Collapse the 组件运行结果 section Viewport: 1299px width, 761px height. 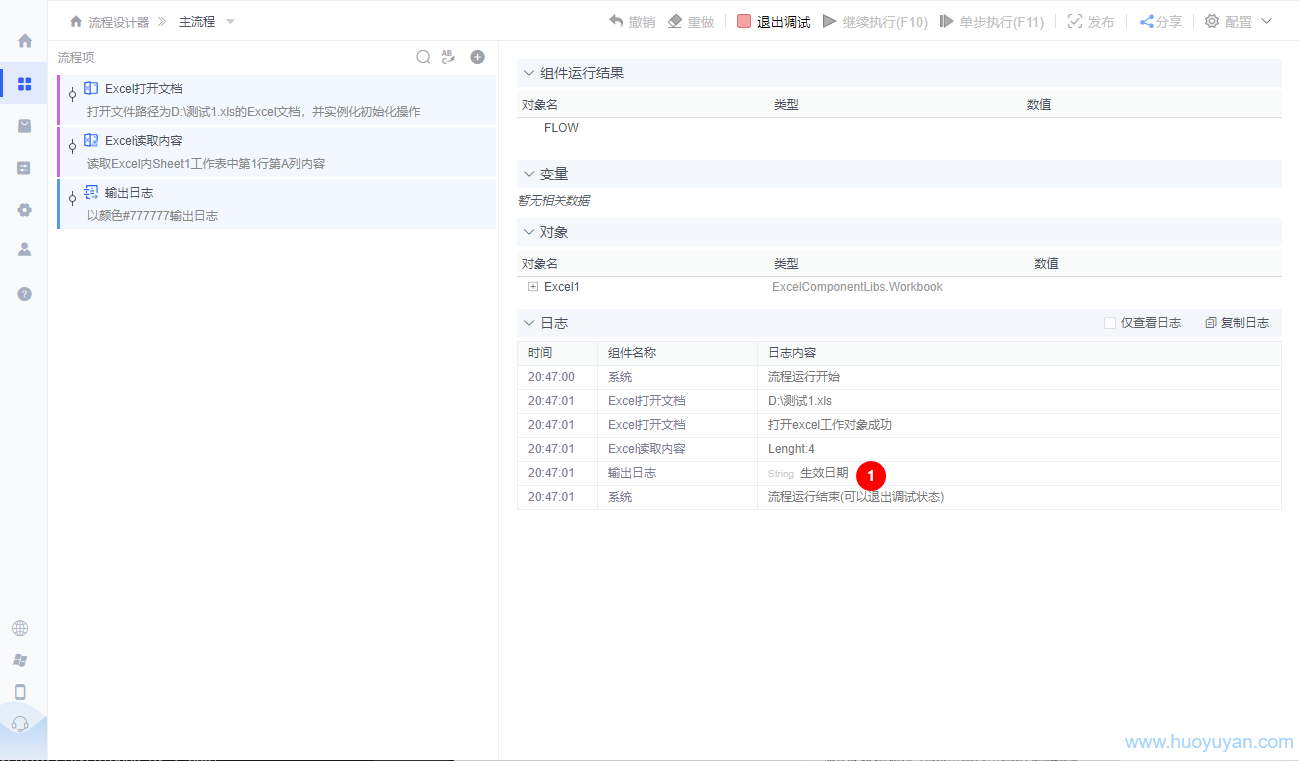pos(528,72)
